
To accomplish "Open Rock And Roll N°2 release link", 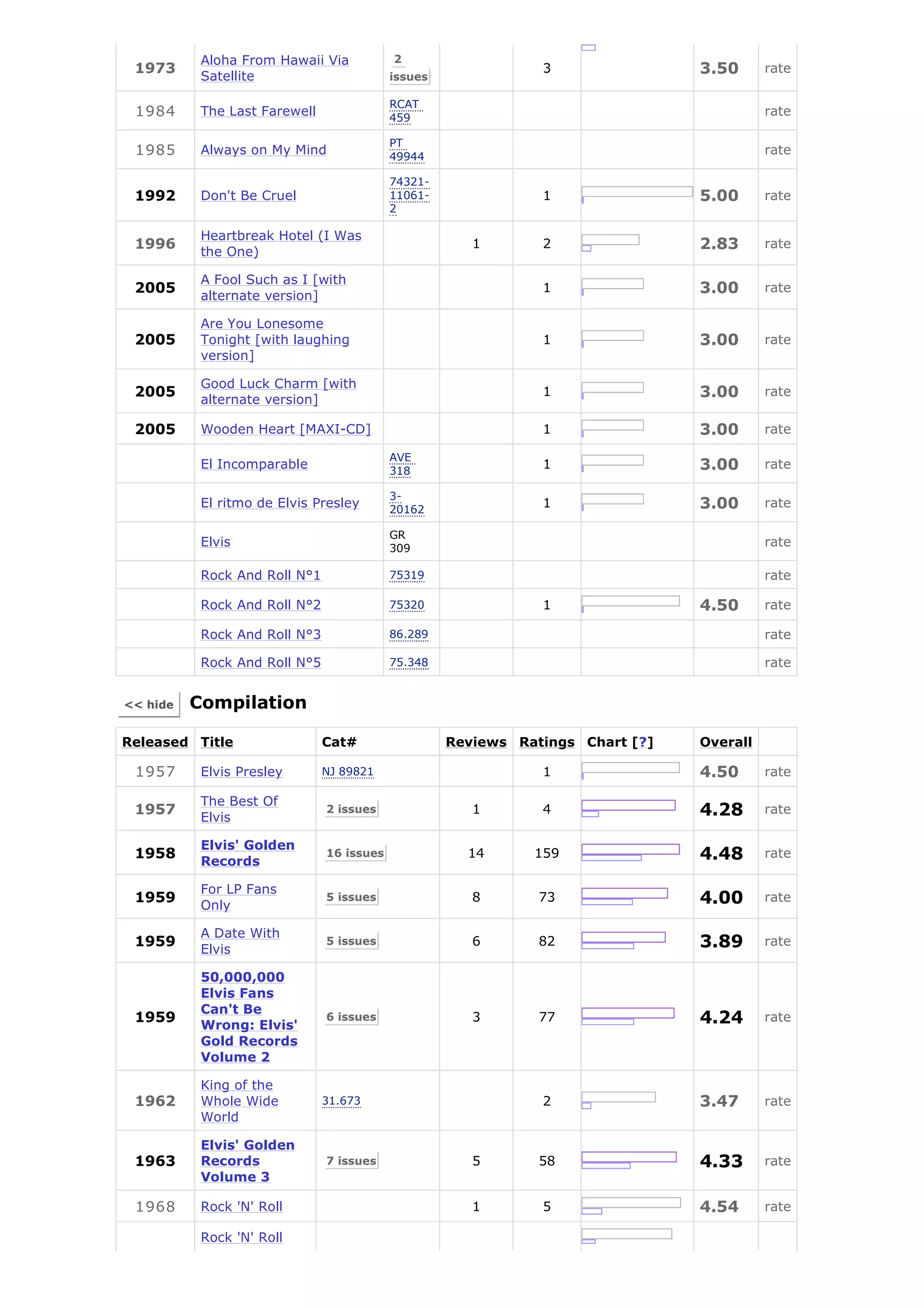I will pos(261,604).
